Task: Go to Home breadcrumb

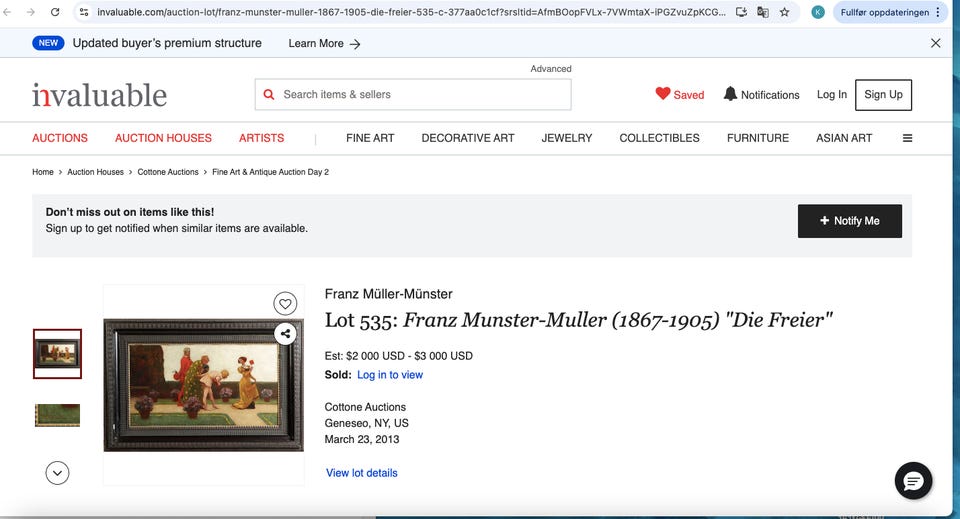Action: tap(43, 172)
